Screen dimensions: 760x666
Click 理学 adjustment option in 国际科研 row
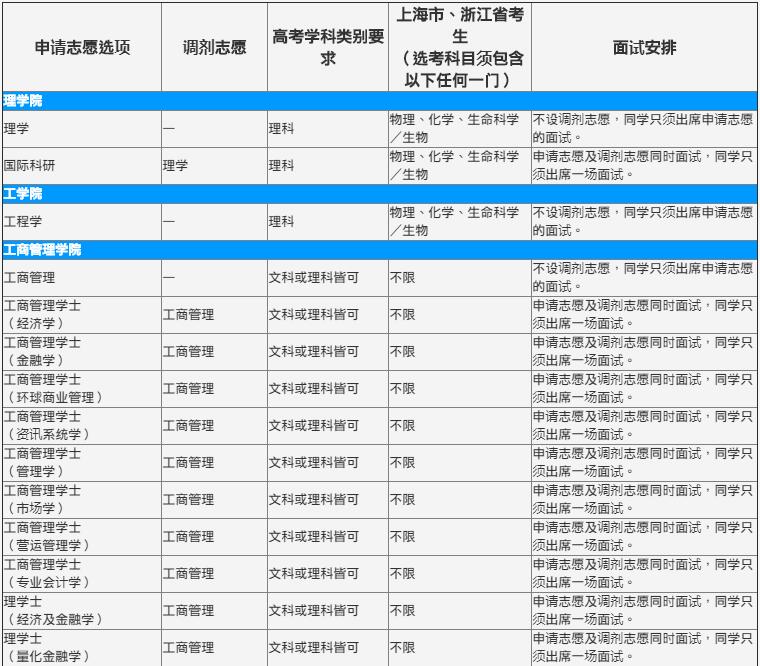pos(176,165)
